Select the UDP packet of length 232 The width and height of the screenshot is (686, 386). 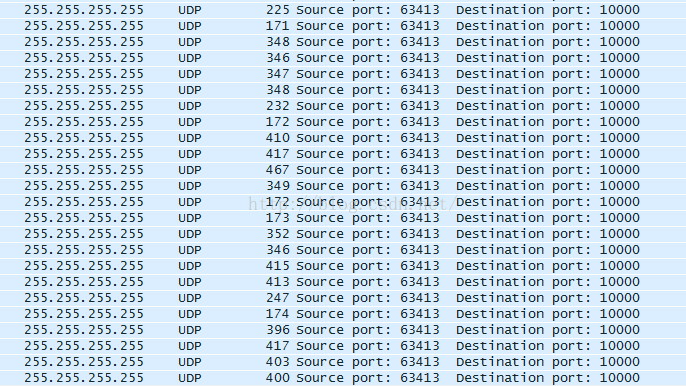343,106
